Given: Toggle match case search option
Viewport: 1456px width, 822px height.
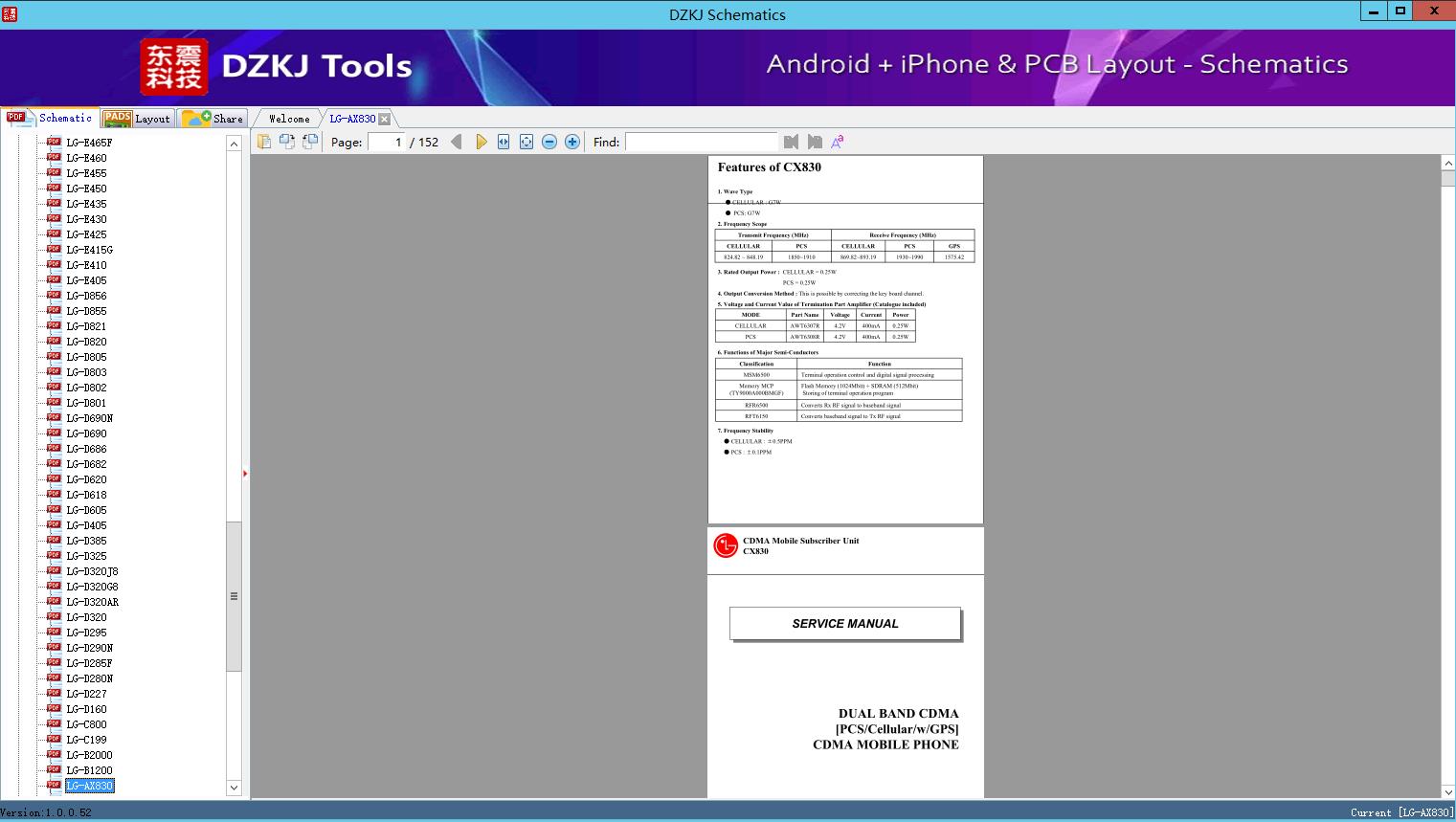Looking at the screenshot, I should [x=838, y=142].
